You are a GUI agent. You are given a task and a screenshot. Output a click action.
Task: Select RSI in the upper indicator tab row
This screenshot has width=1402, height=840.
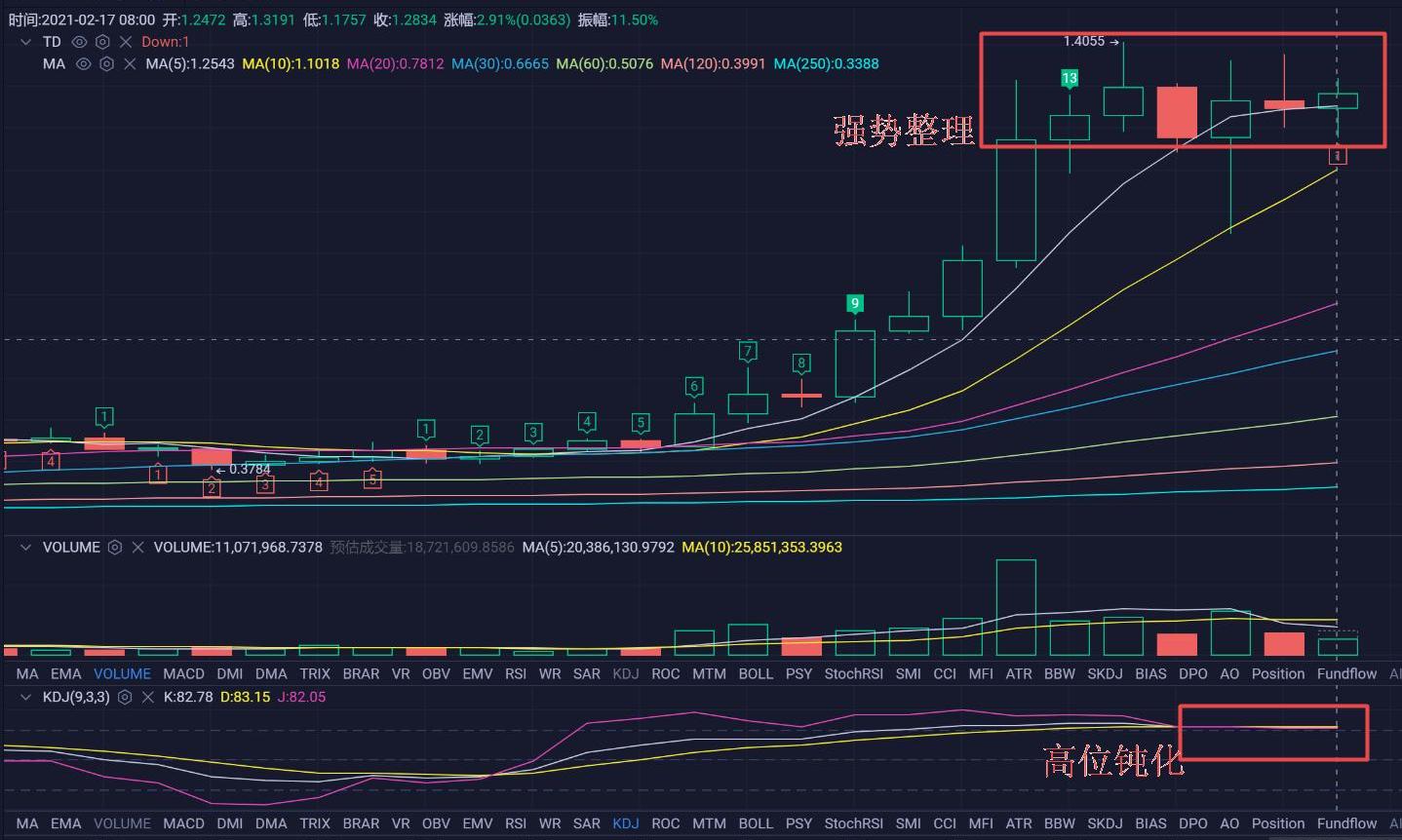point(516,673)
